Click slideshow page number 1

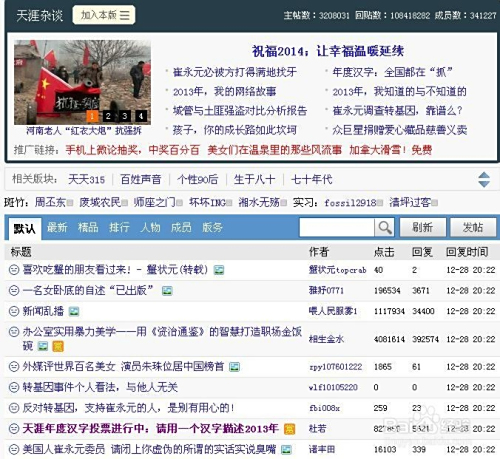(92, 116)
